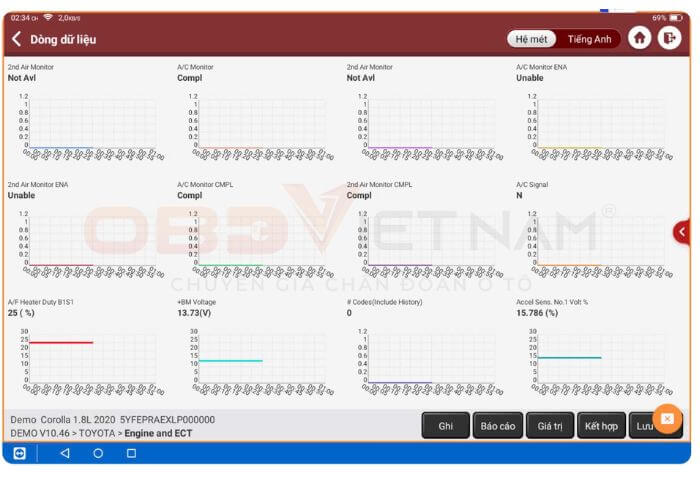Tap the Kết hợp combine button
Viewport: 700px width, 480px height.
point(601,426)
